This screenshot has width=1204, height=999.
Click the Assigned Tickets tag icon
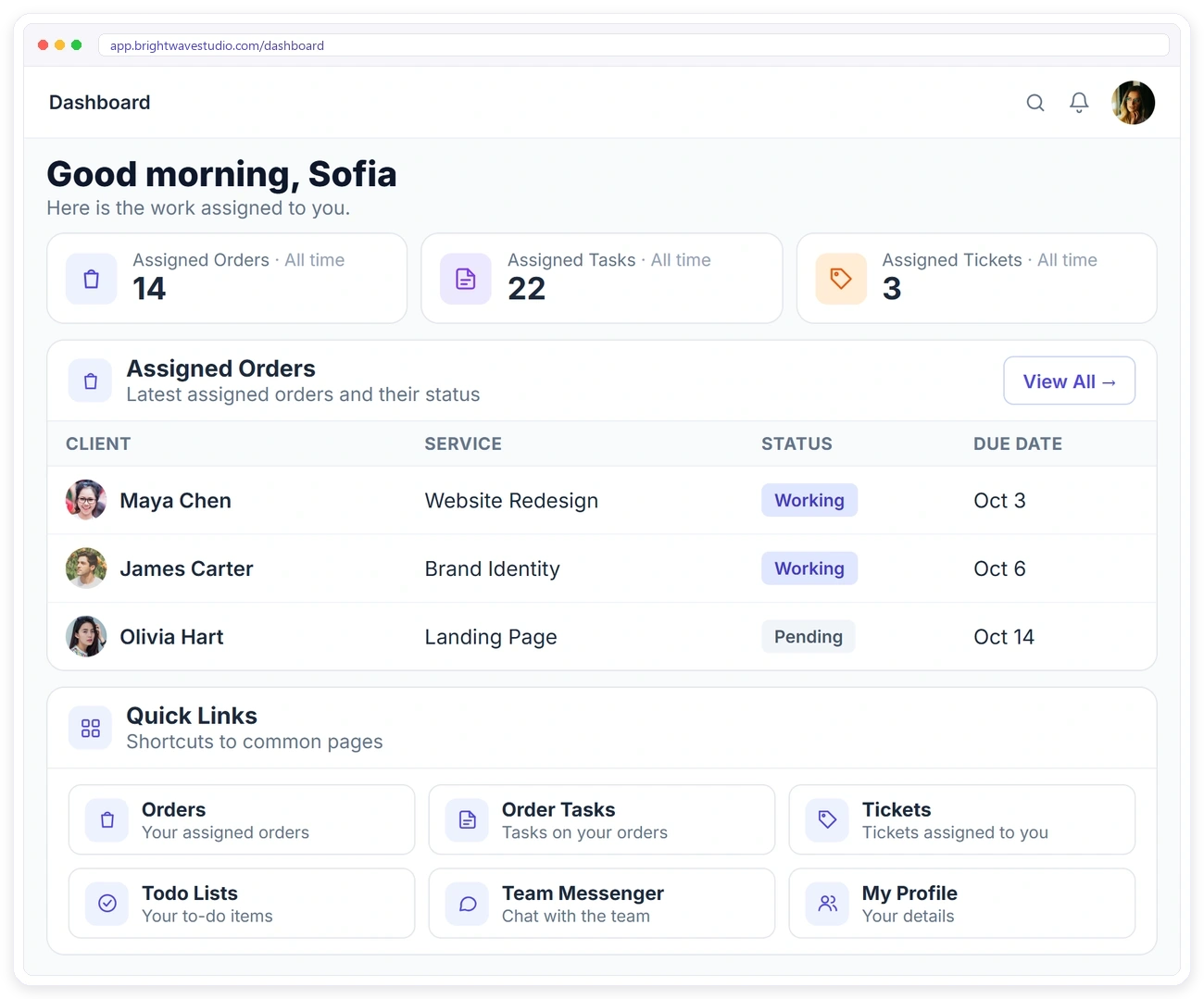click(841, 279)
